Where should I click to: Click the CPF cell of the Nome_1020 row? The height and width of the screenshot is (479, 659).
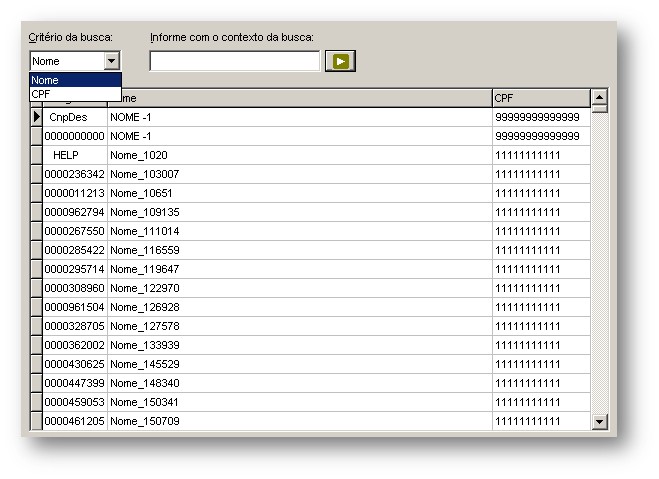click(x=541, y=155)
